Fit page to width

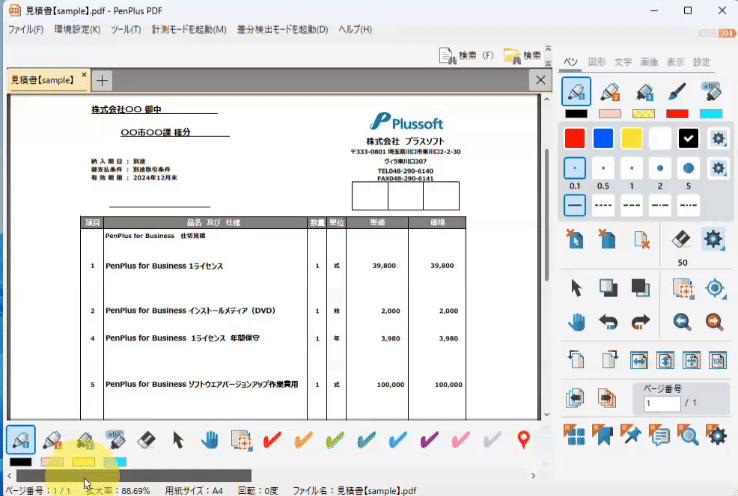639,360
